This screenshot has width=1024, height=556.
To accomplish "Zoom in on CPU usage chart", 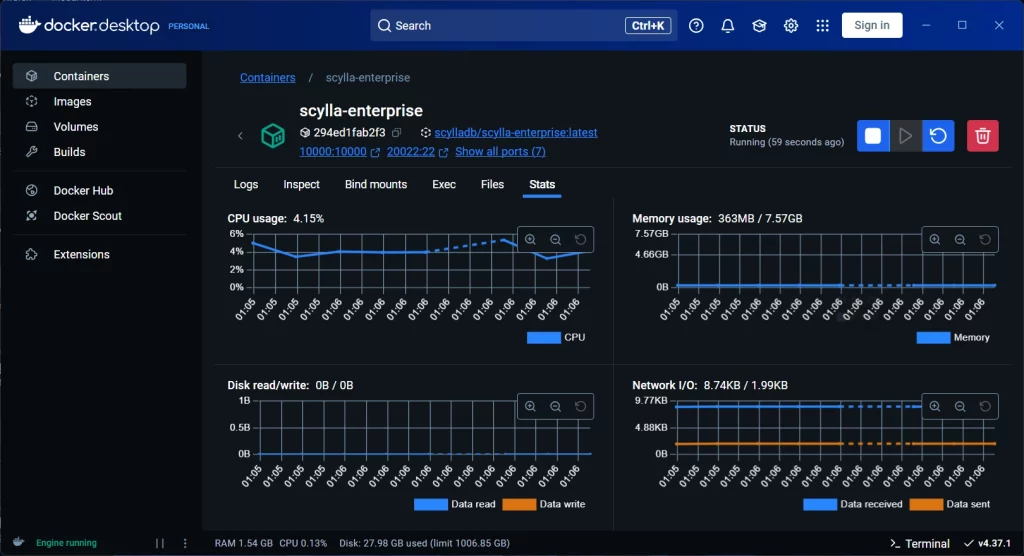I will pos(530,240).
